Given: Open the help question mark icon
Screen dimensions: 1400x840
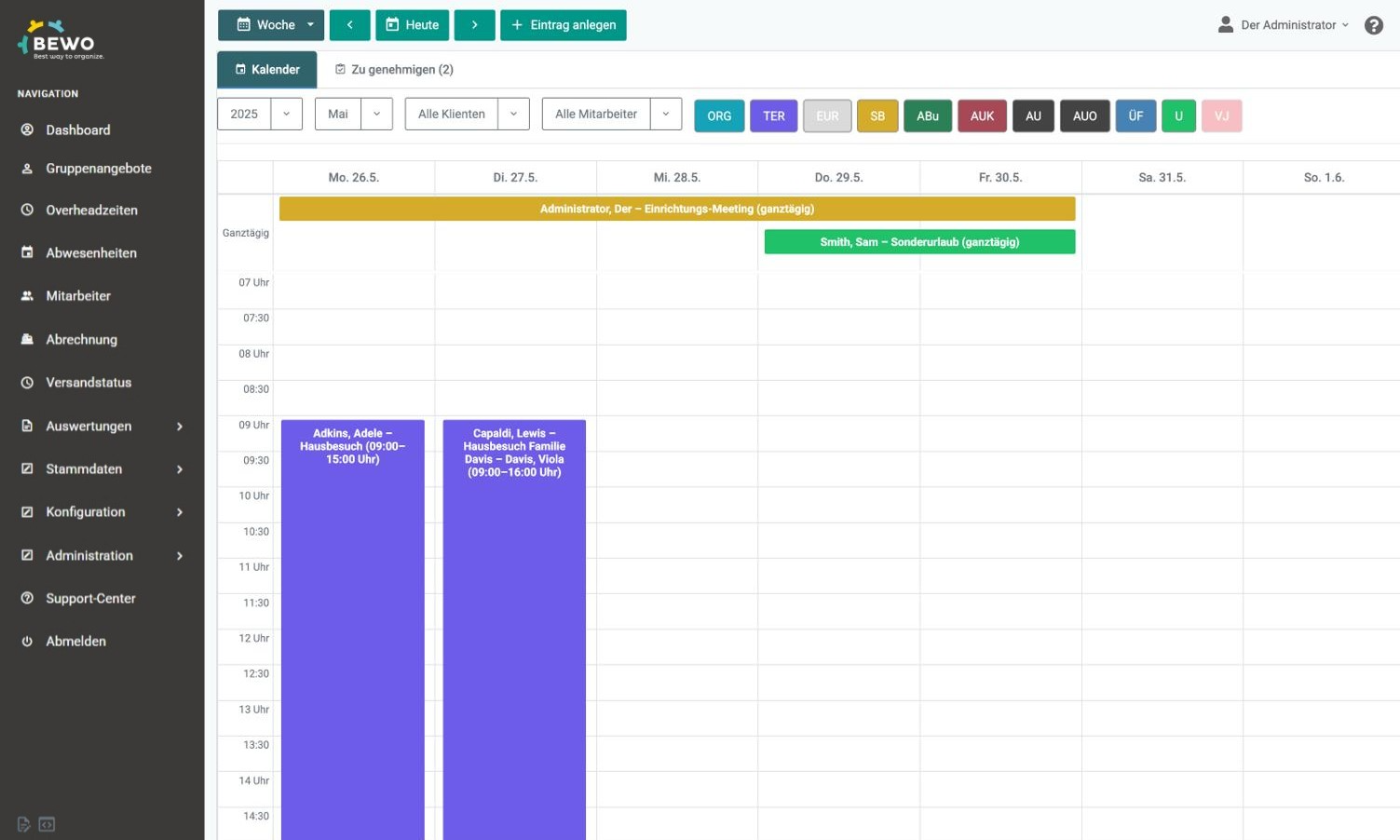Looking at the screenshot, I should pyautogui.click(x=1374, y=25).
